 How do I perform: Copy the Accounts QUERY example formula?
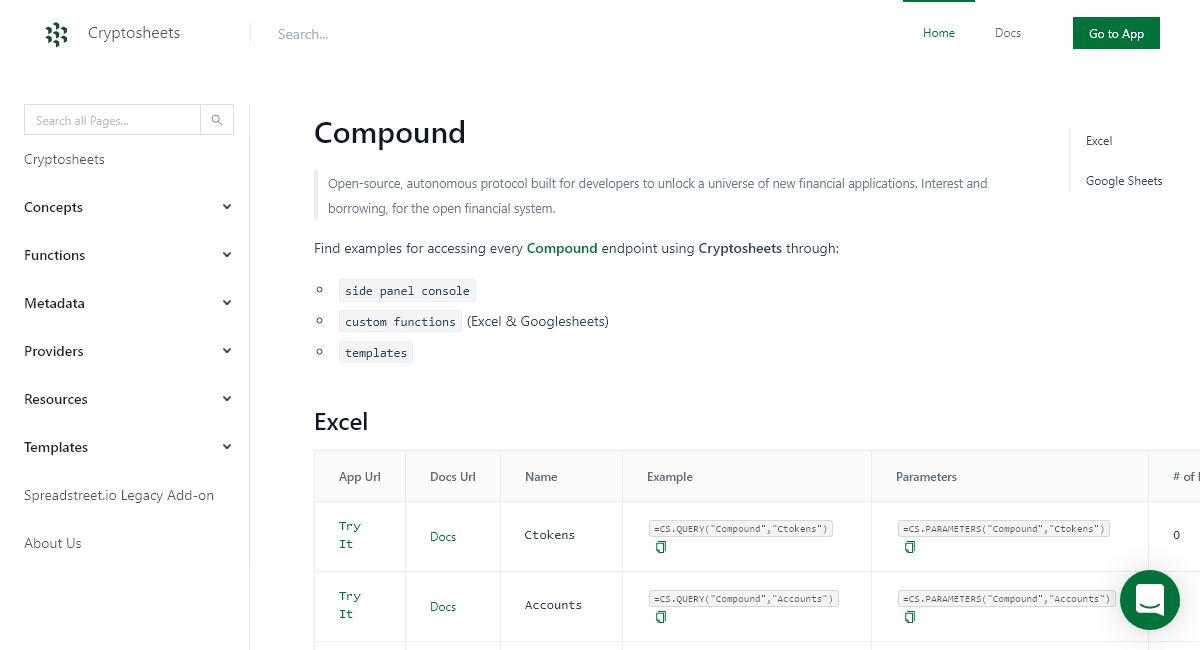(x=661, y=617)
